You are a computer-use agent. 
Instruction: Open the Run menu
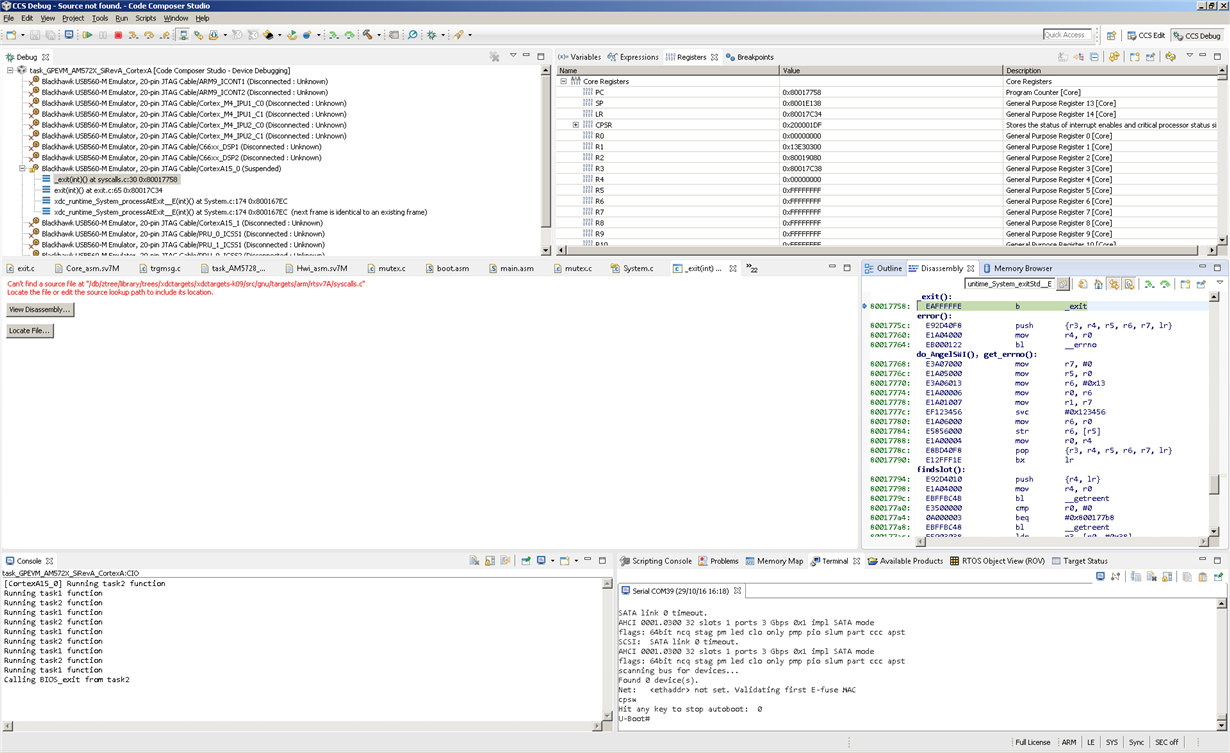point(121,18)
